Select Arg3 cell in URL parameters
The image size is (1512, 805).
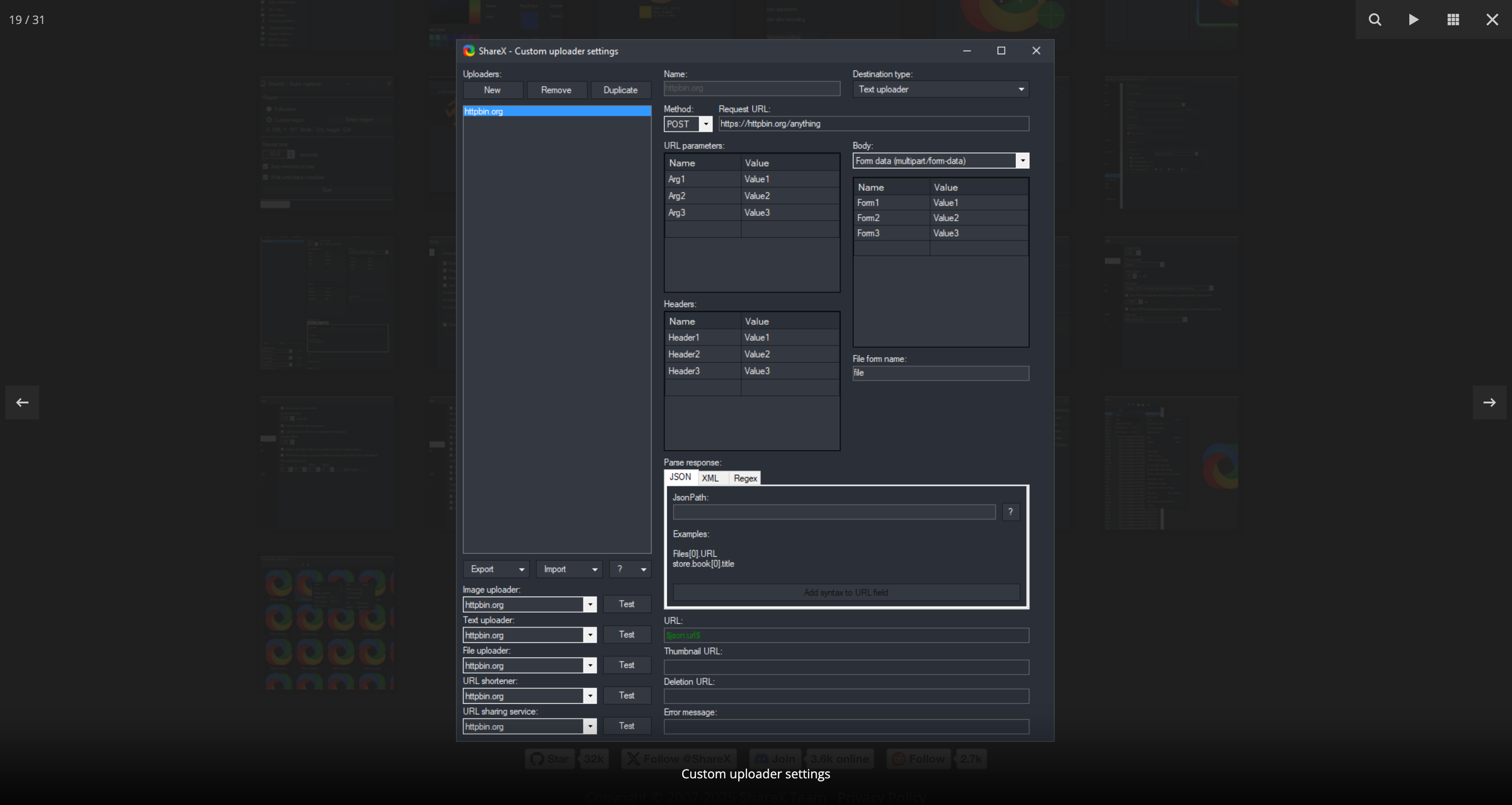(703, 213)
